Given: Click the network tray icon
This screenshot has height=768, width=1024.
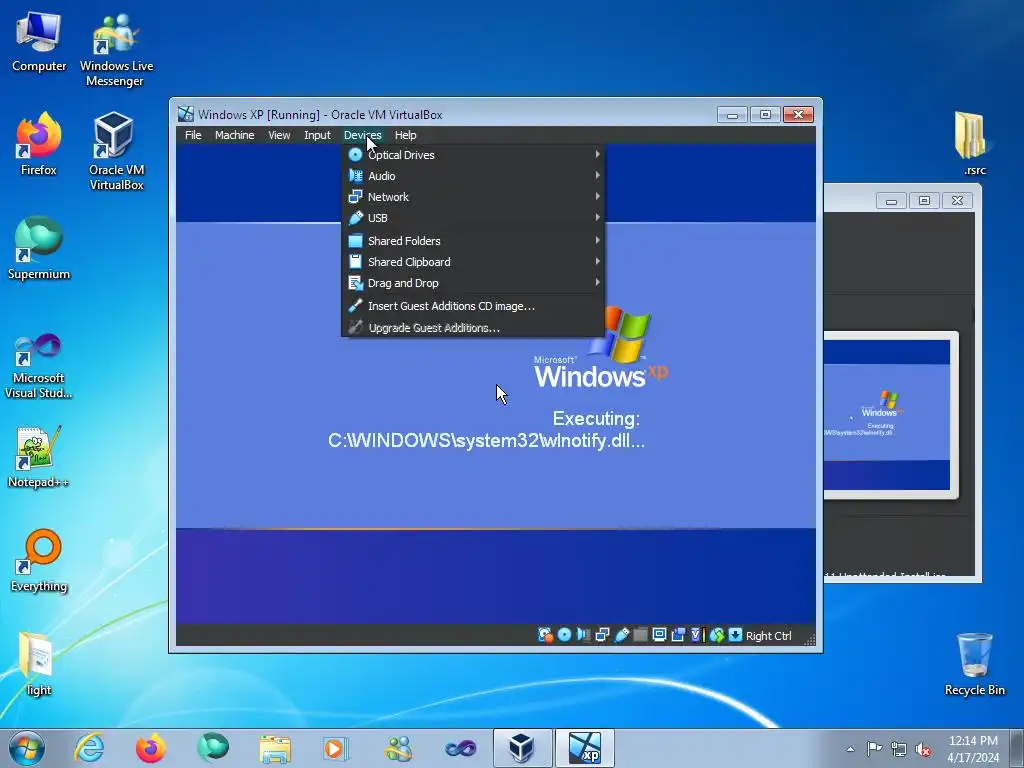Looking at the screenshot, I should pyautogui.click(x=899, y=749).
